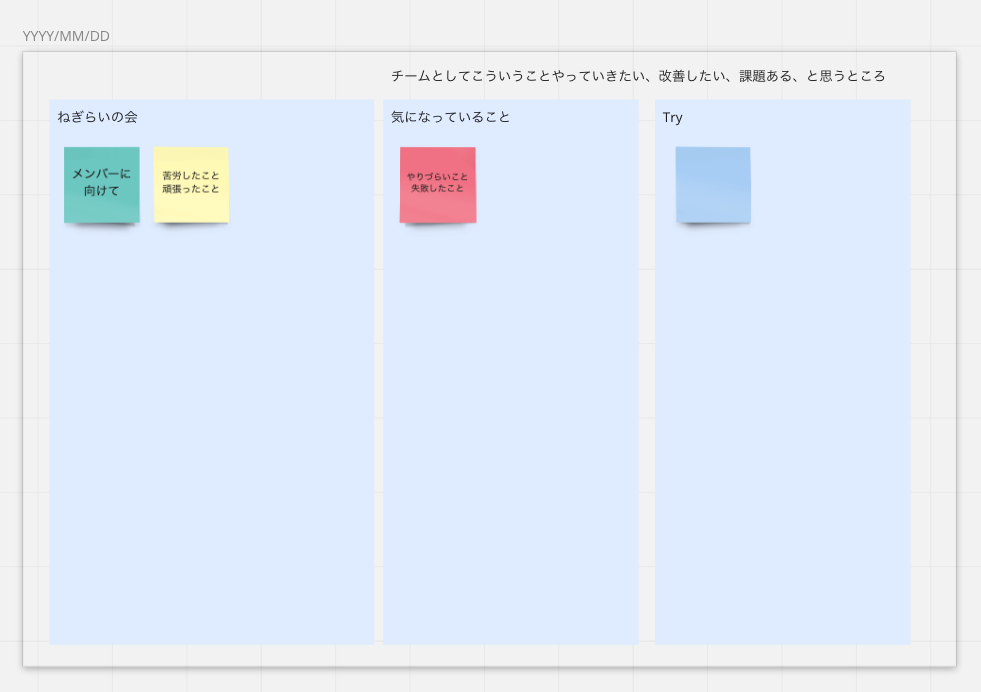Viewport: 981px width, 692px height.
Task: Select the green sticky note メンバーに向けて
Action: [101, 185]
